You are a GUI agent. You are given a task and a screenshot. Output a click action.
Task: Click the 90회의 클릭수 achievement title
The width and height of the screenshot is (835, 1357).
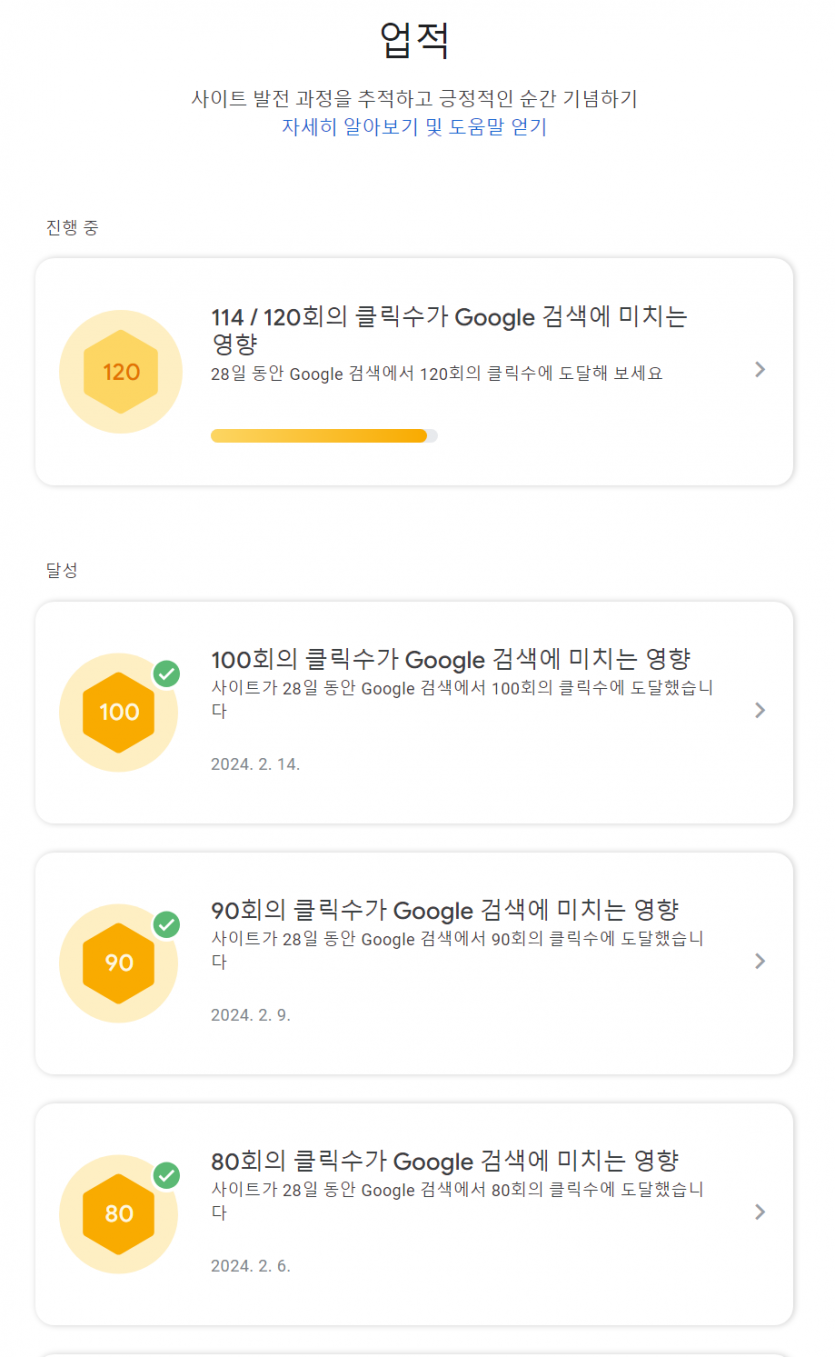point(445,910)
